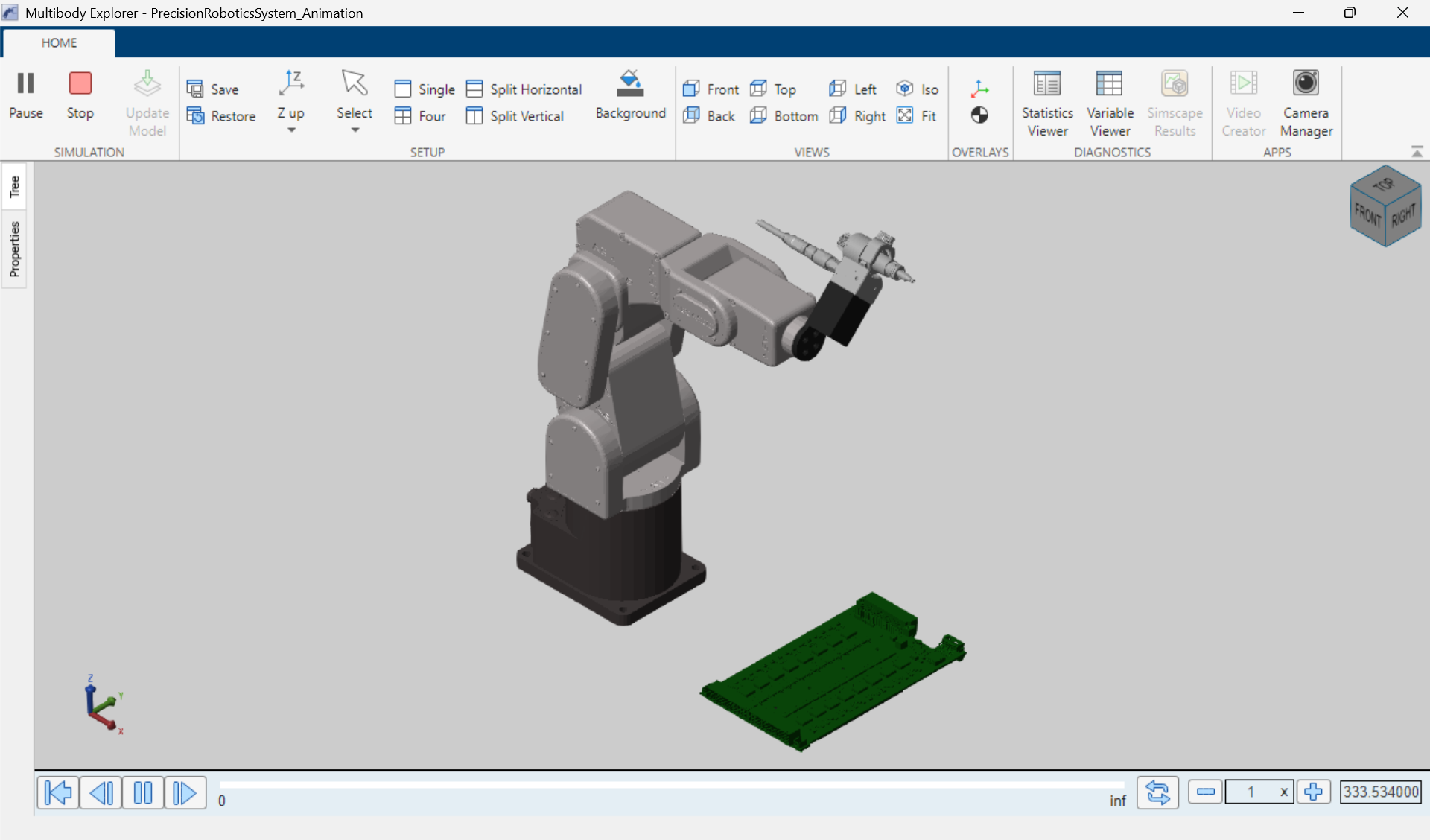Screen dimensions: 1430x840
Task: Collapse the ribbon toolstrip
Action: click(x=1417, y=152)
